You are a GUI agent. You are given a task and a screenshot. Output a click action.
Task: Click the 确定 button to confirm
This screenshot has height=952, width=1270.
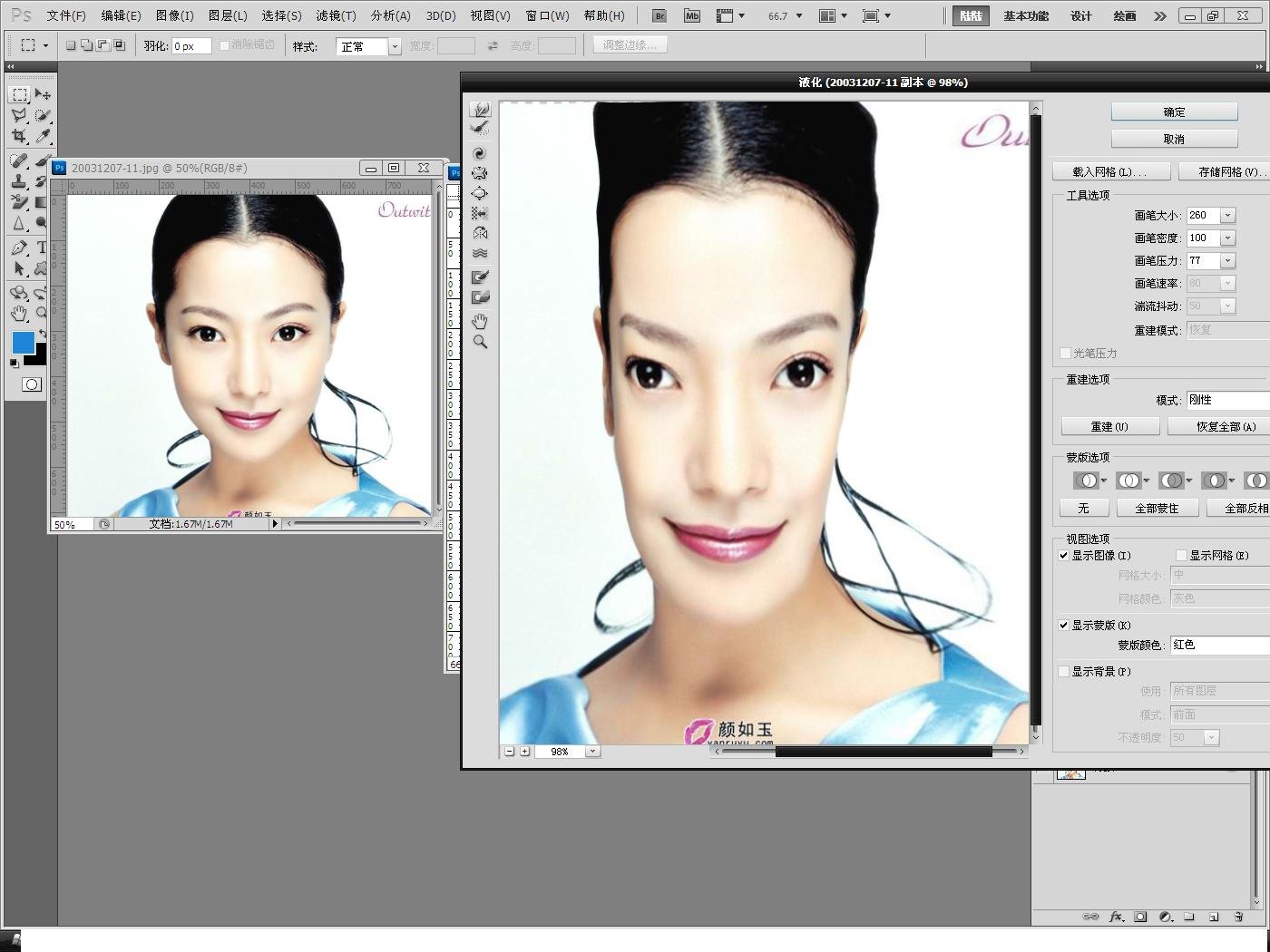pos(1174,112)
